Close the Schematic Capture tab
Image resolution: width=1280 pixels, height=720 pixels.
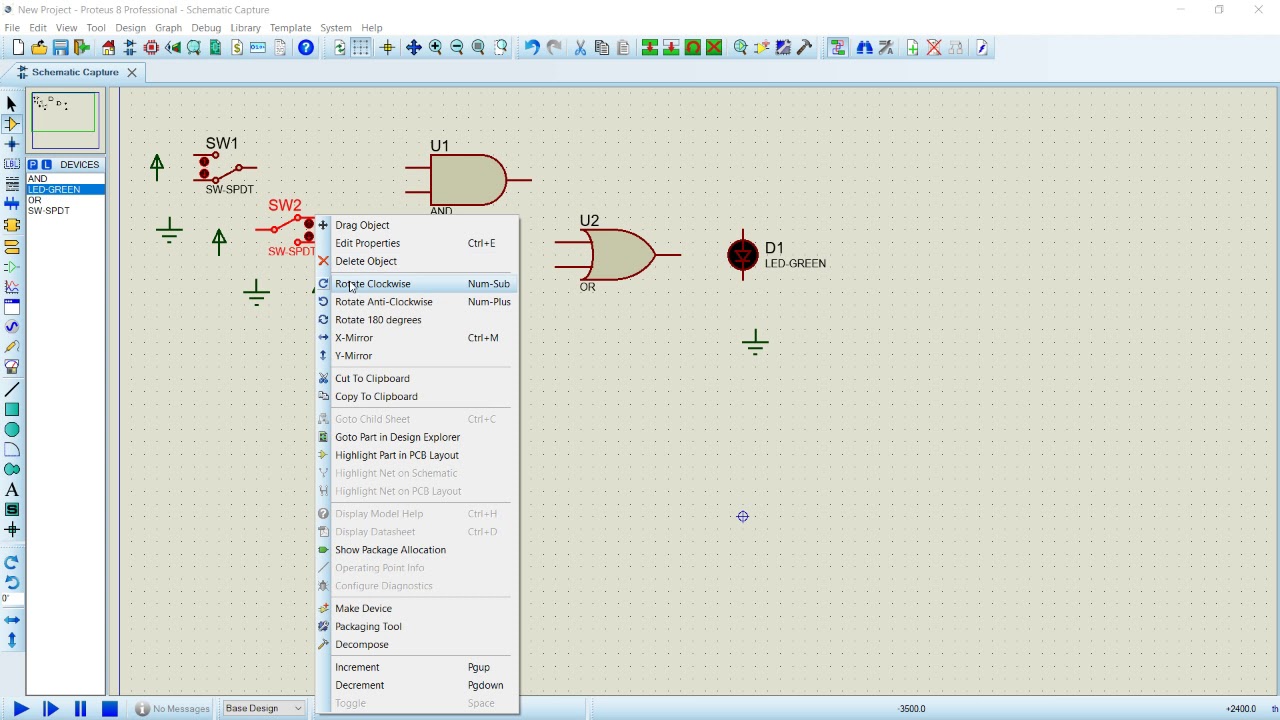(x=131, y=72)
